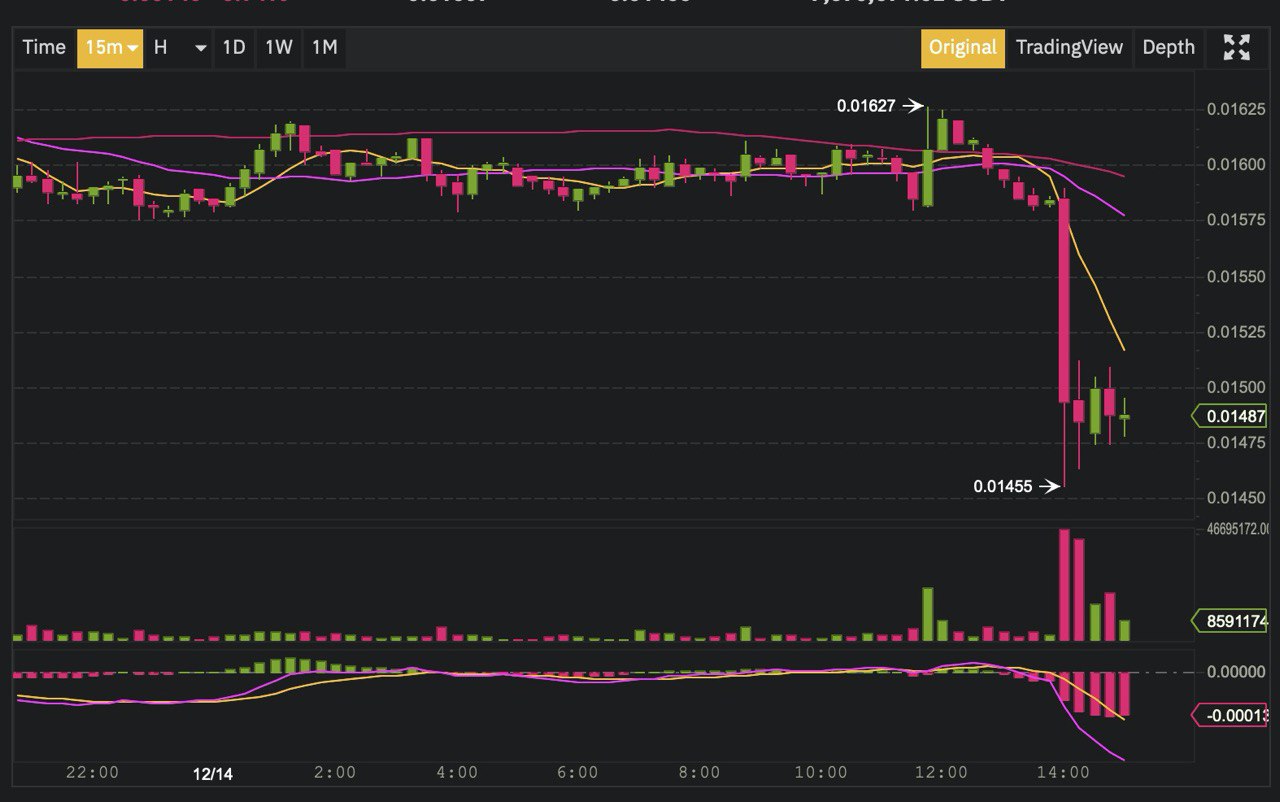
Task: Click the large red crash candle
Action: pyautogui.click(x=1064, y=300)
